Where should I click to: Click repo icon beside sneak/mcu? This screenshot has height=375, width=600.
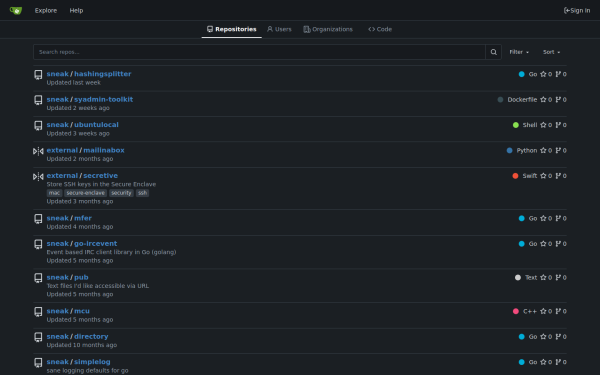tap(38, 312)
